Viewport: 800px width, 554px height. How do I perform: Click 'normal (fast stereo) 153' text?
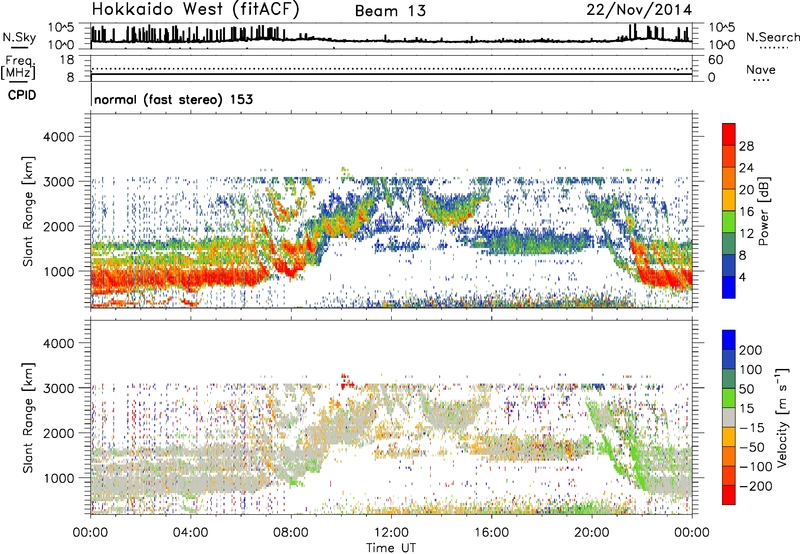(173, 99)
